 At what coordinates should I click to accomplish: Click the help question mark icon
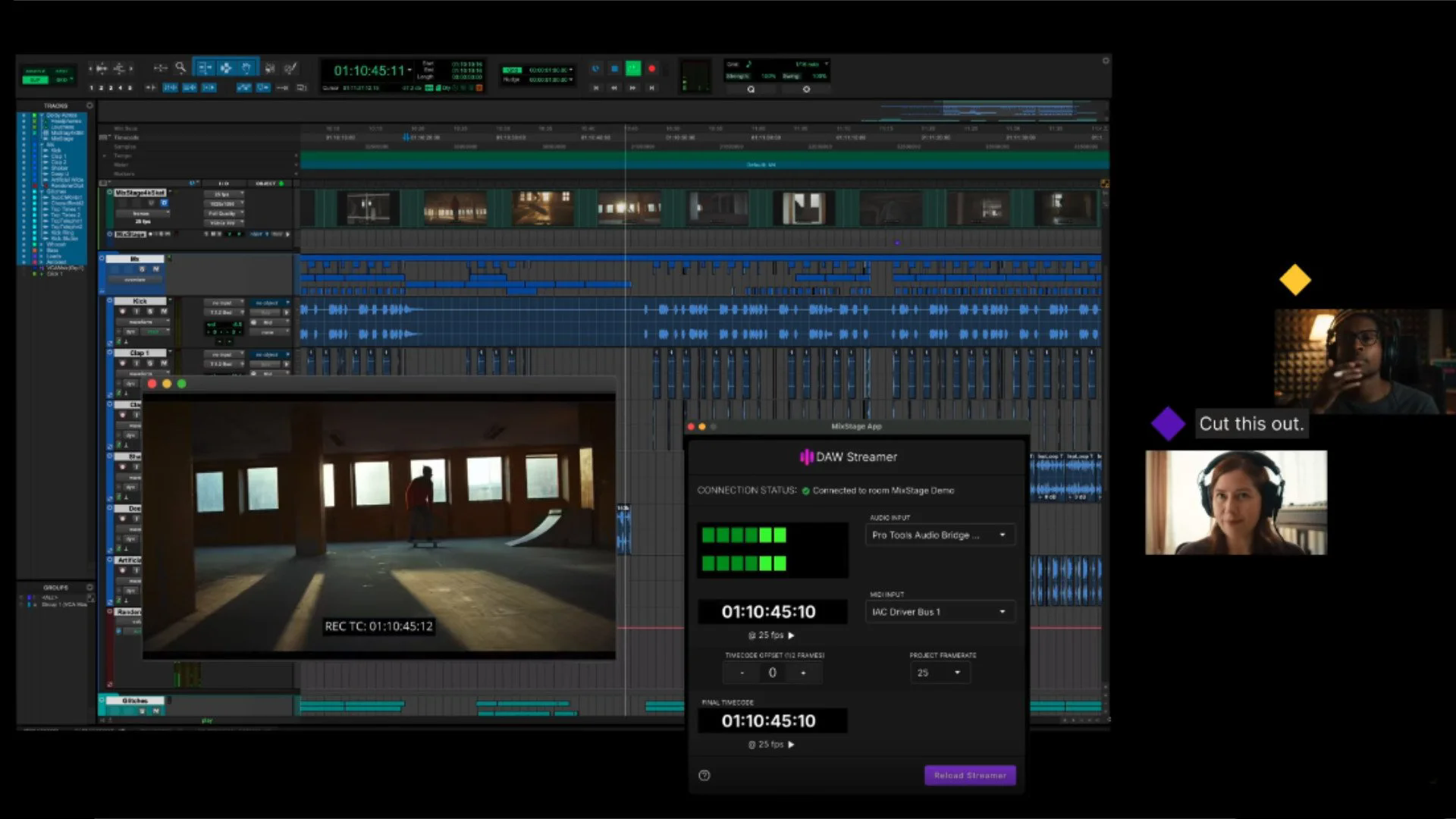pos(704,775)
